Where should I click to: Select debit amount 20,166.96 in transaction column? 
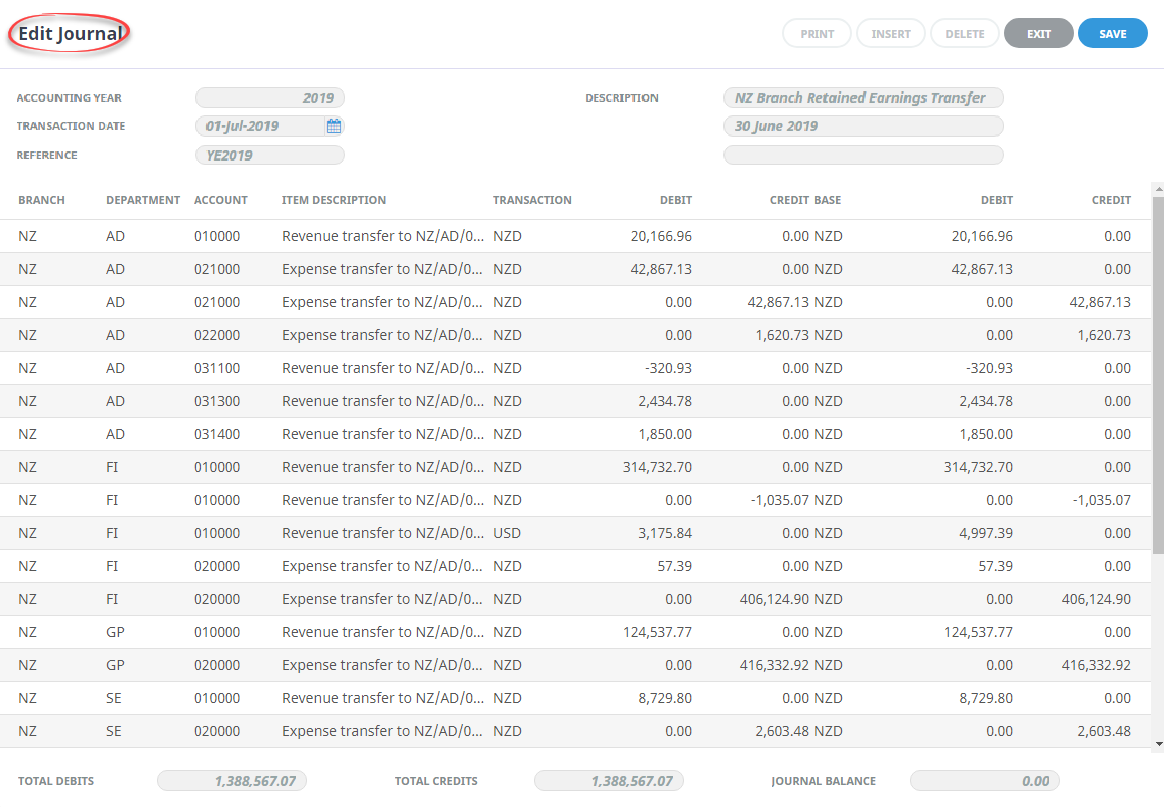point(661,236)
